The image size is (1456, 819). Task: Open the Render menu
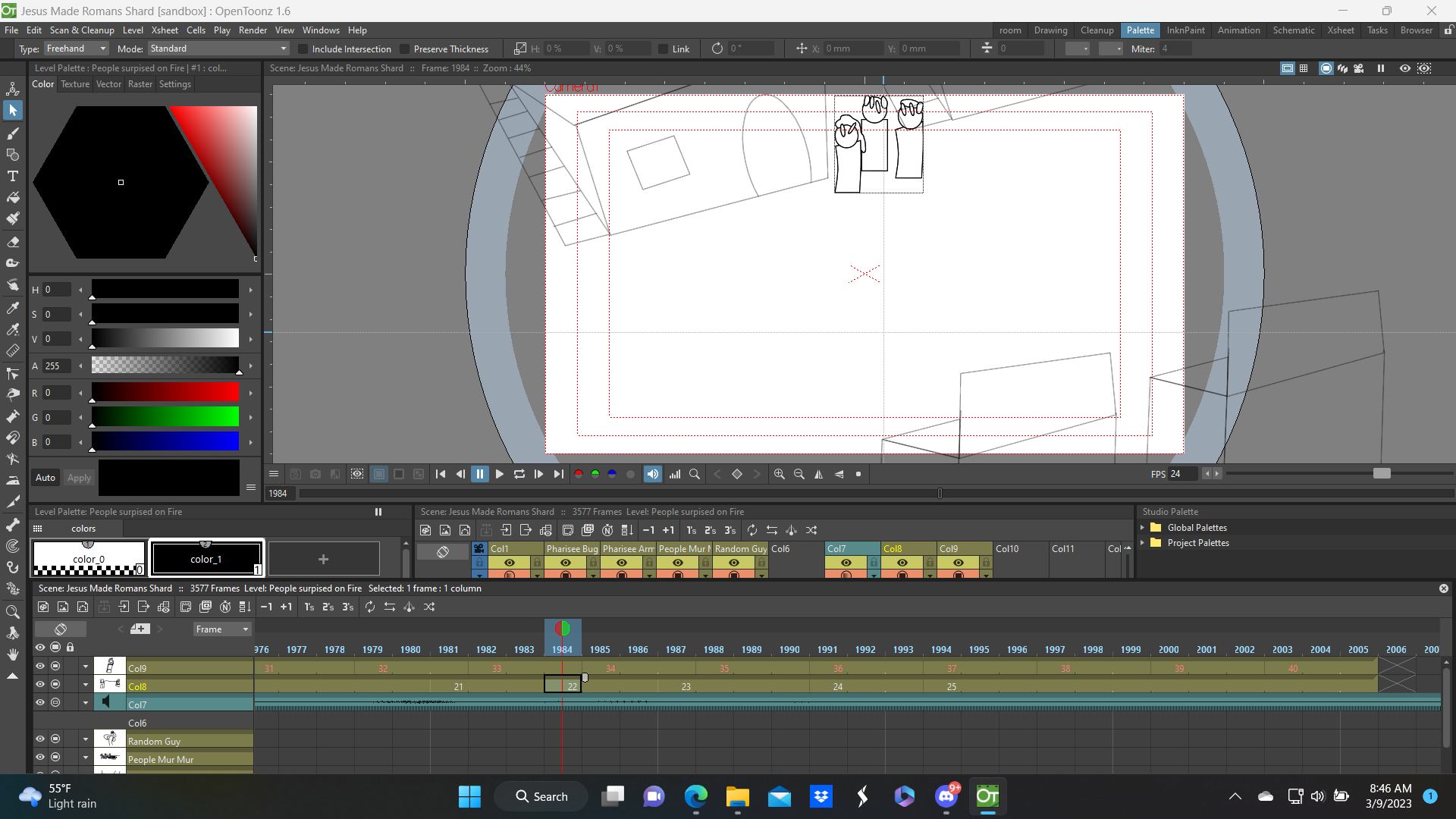[253, 30]
